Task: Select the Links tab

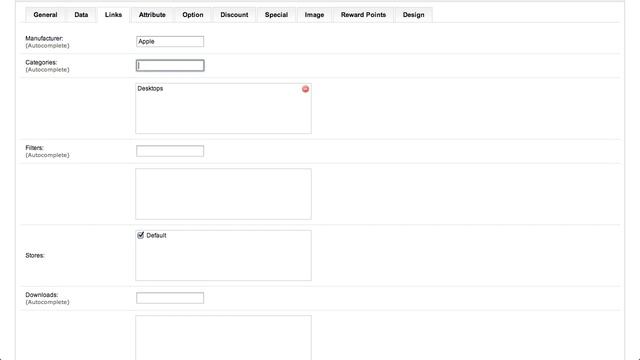Action: click(113, 15)
